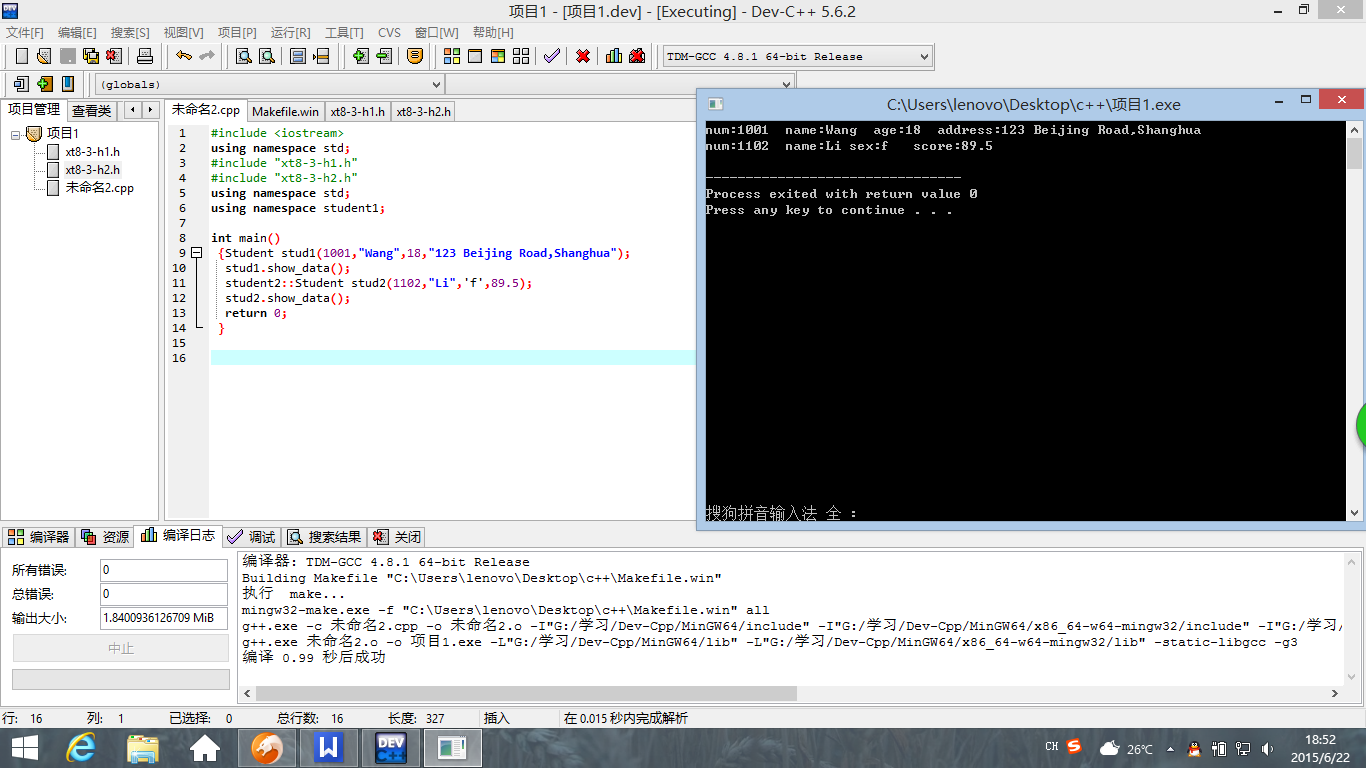Collapse the code fold marker at line 9

pos(196,253)
